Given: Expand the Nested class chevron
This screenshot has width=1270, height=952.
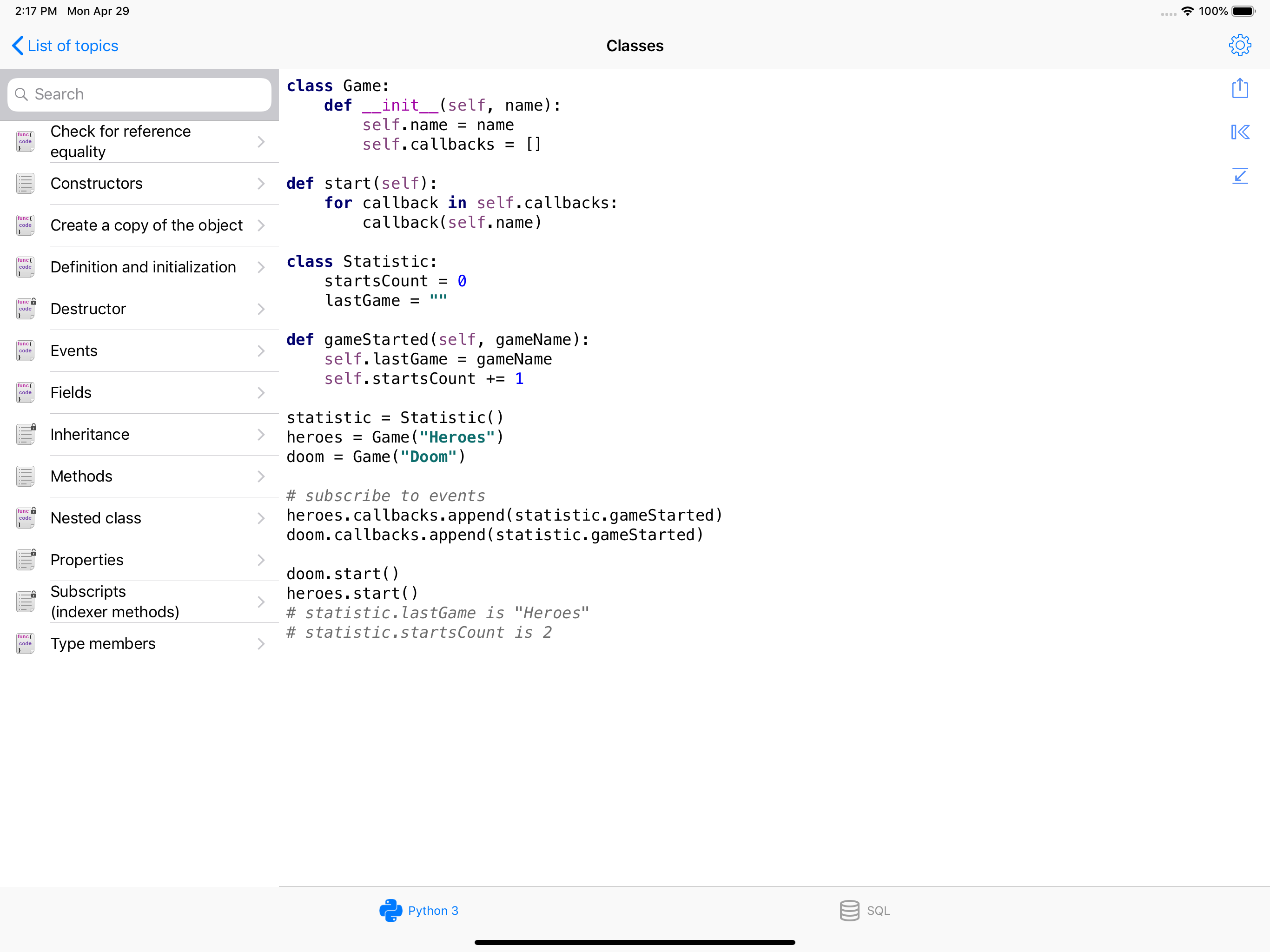Looking at the screenshot, I should click(261, 518).
